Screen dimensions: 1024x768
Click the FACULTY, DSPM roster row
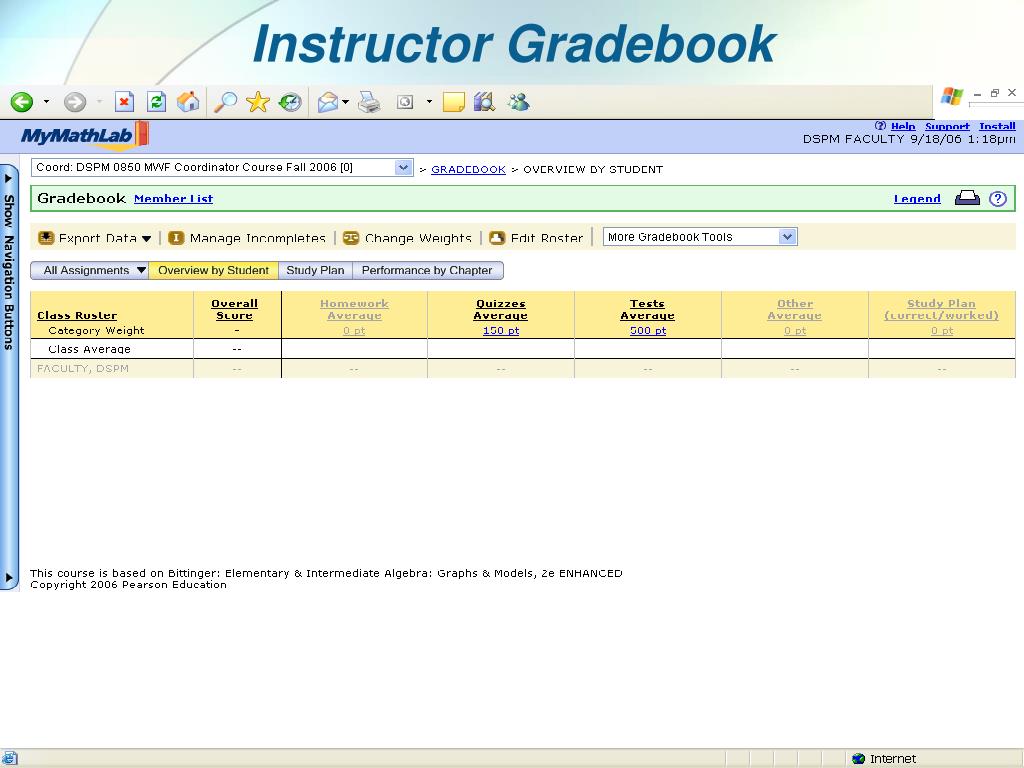522,368
